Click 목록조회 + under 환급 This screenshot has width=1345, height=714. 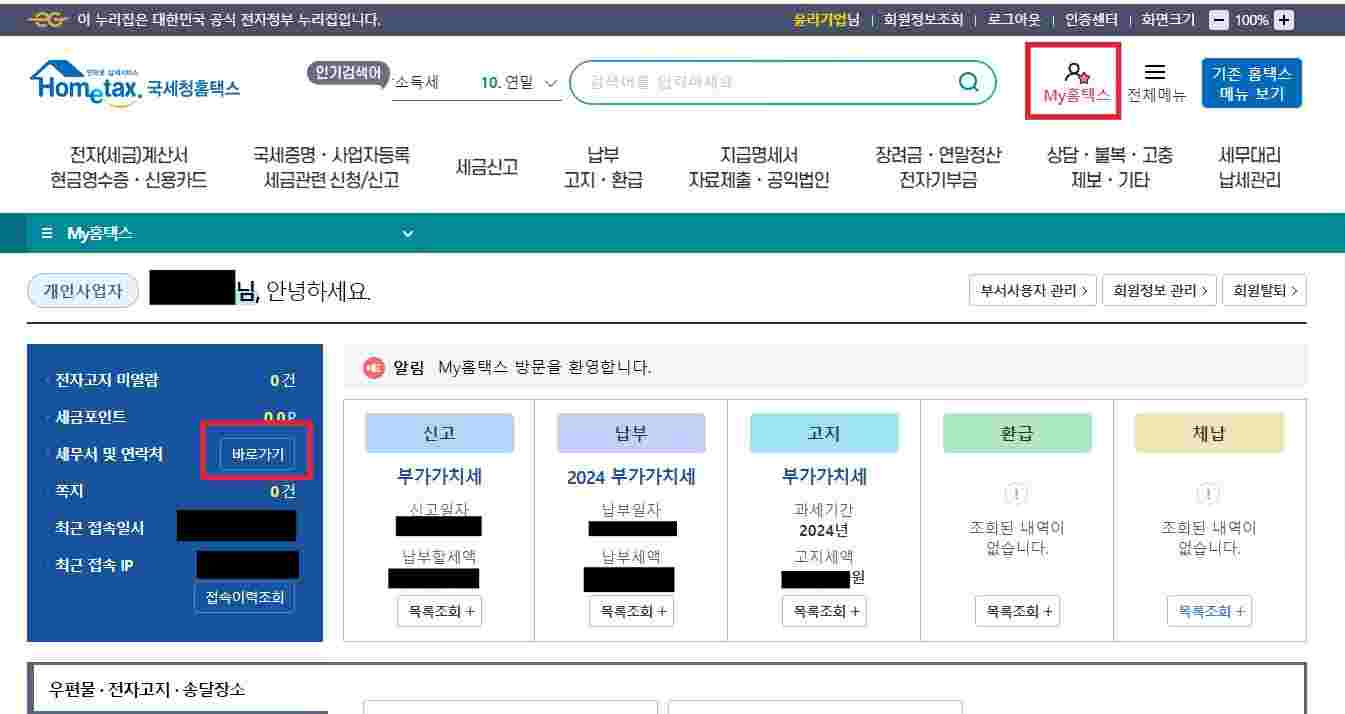pyautogui.click(x=1017, y=611)
